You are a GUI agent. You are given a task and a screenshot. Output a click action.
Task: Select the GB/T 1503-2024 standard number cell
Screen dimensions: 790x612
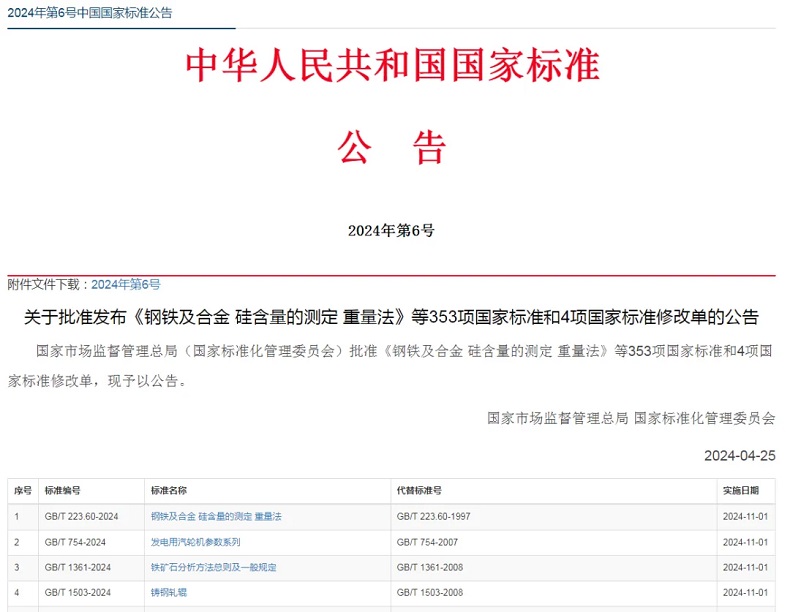(x=78, y=592)
